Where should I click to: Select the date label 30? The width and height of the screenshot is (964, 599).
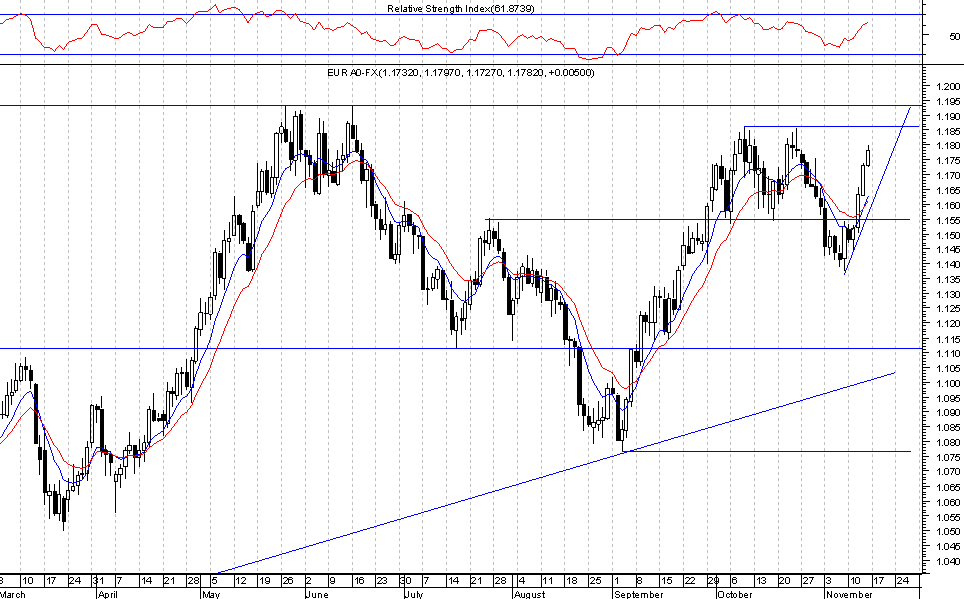pos(405,581)
